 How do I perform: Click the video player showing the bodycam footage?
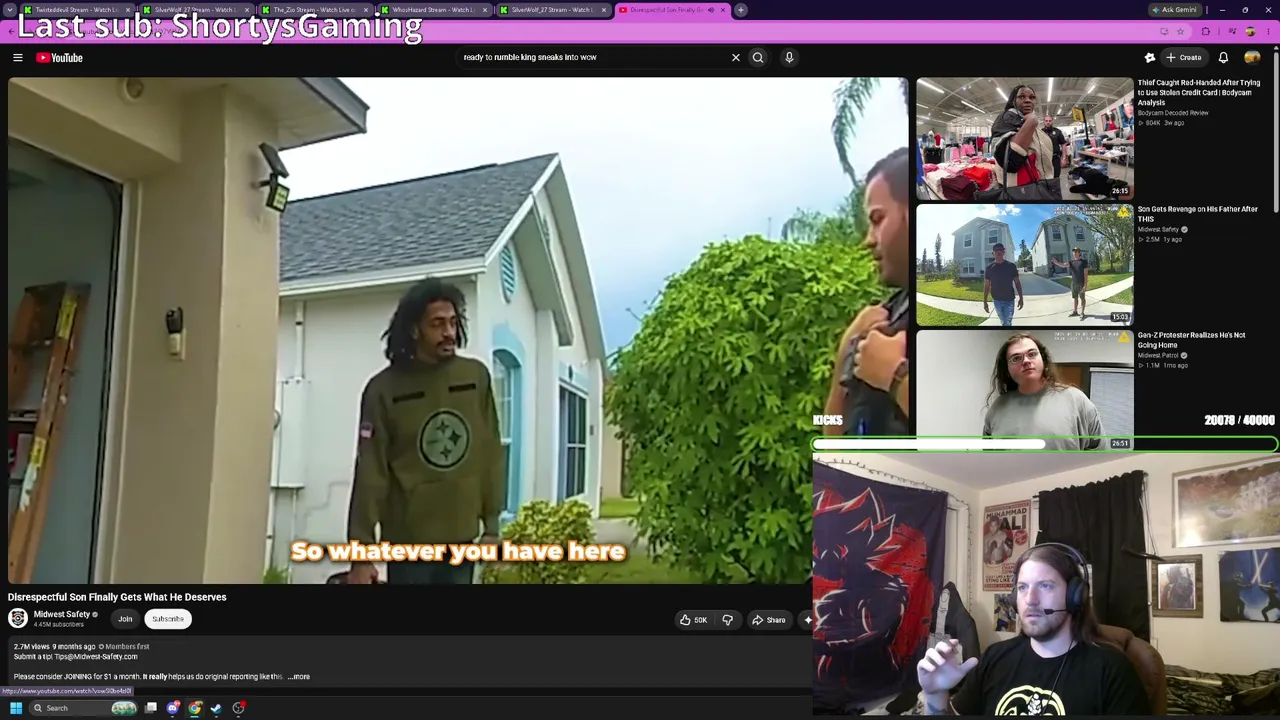pos(458,331)
